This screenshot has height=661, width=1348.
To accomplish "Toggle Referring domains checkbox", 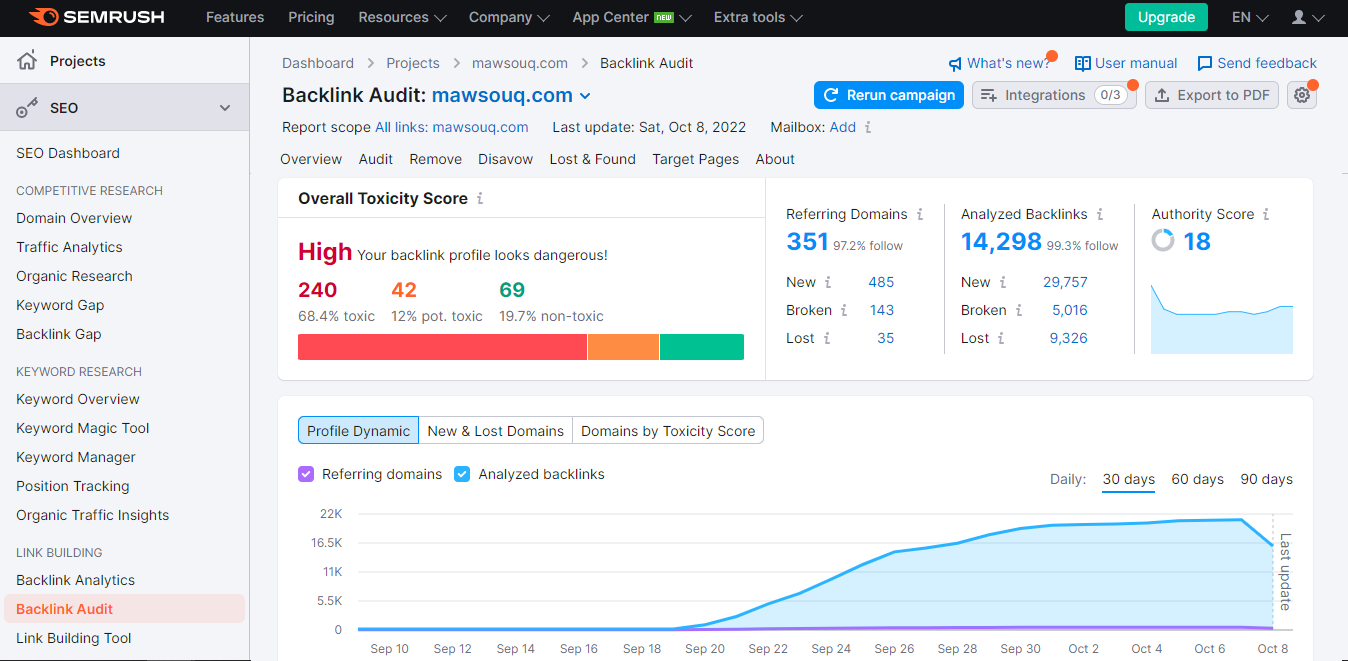I will point(306,474).
